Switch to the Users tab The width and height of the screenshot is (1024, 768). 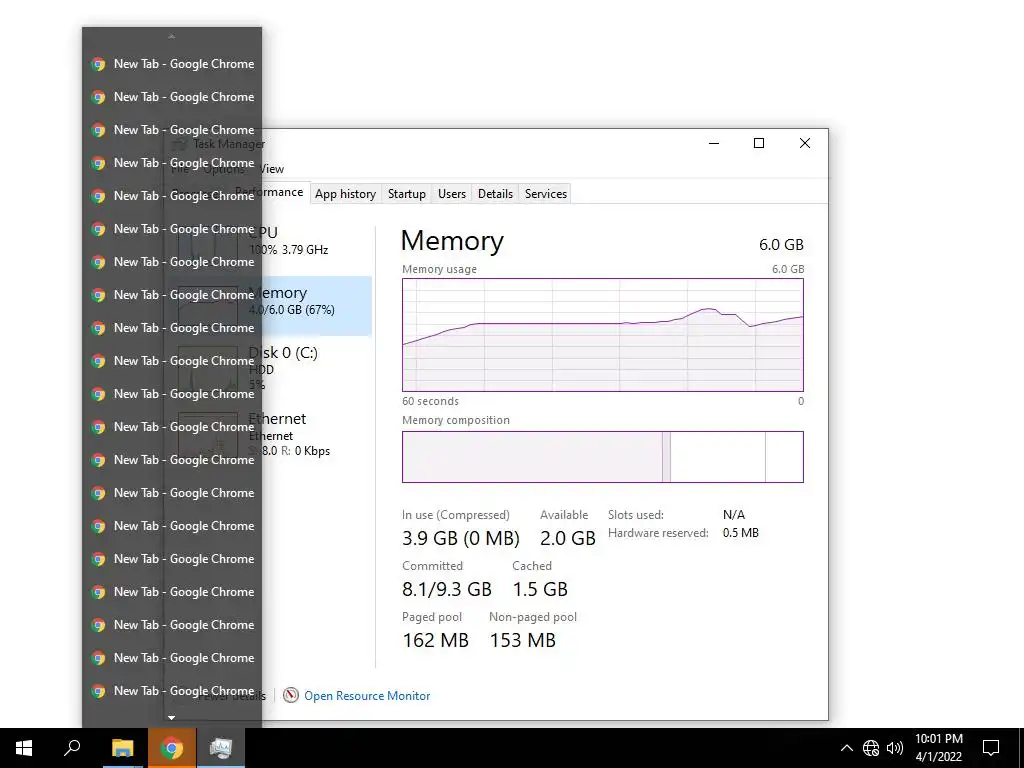tap(452, 194)
